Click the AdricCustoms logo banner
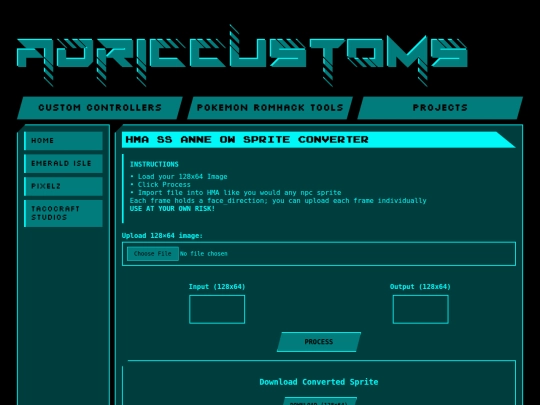Viewport: 540px width, 405px height. (242, 55)
